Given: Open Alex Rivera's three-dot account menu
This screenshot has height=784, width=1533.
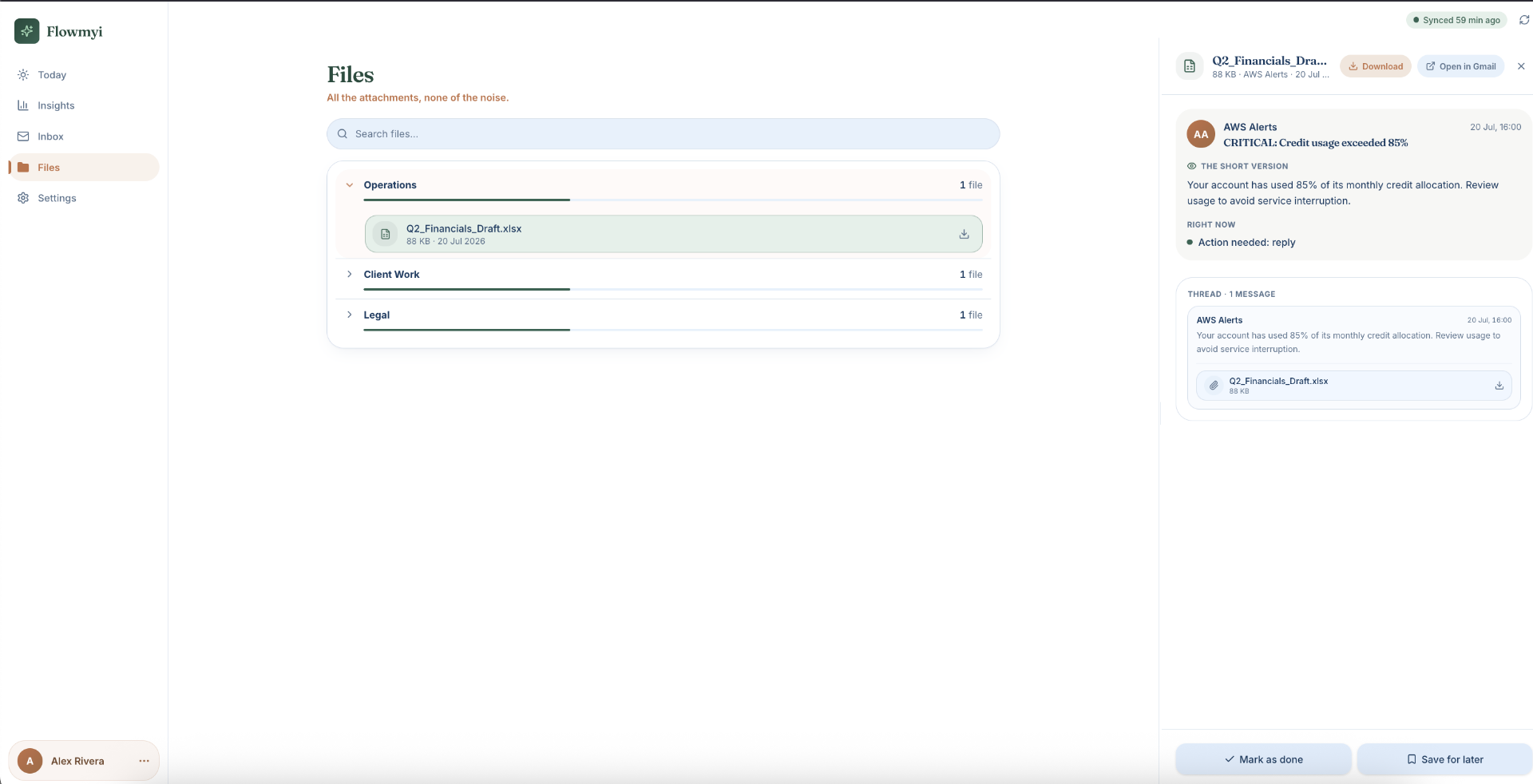Looking at the screenshot, I should pos(144,761).
